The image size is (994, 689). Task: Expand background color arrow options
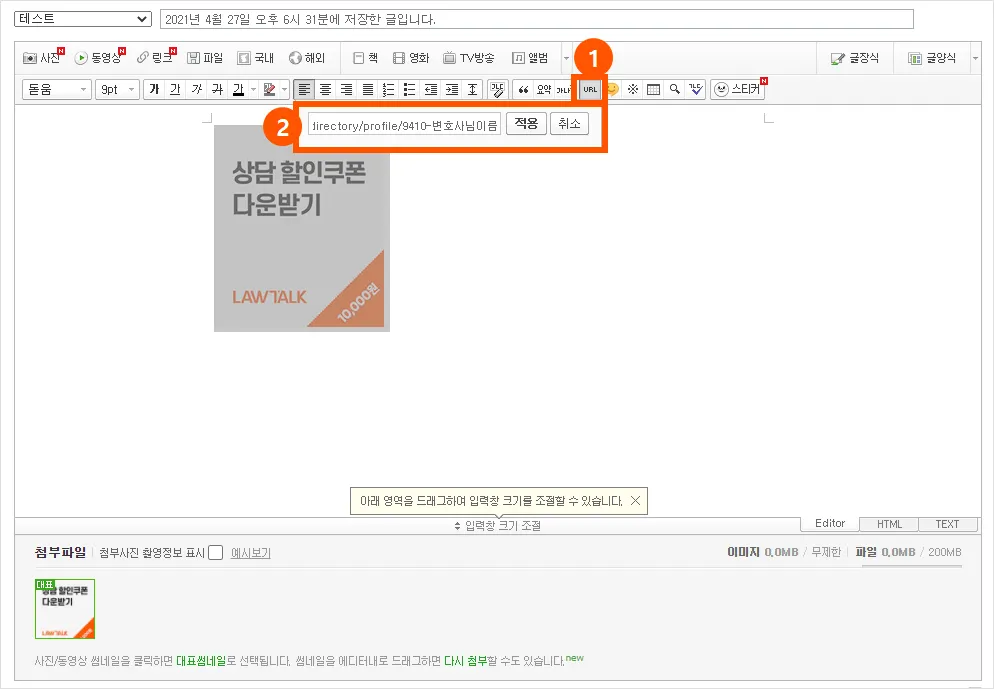tap(285, 89)
